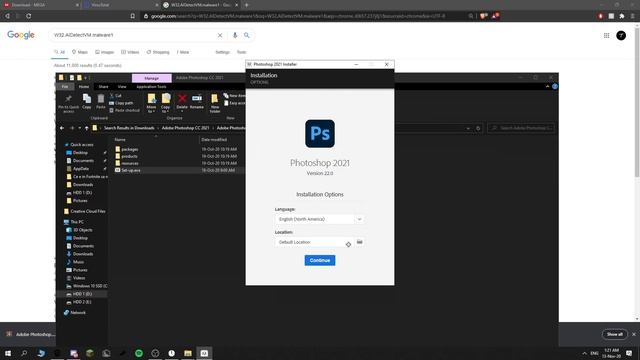This screenshot has width=640, height=360.
Task: Select 3D Objects under This PC
Action: pos(82,230)
